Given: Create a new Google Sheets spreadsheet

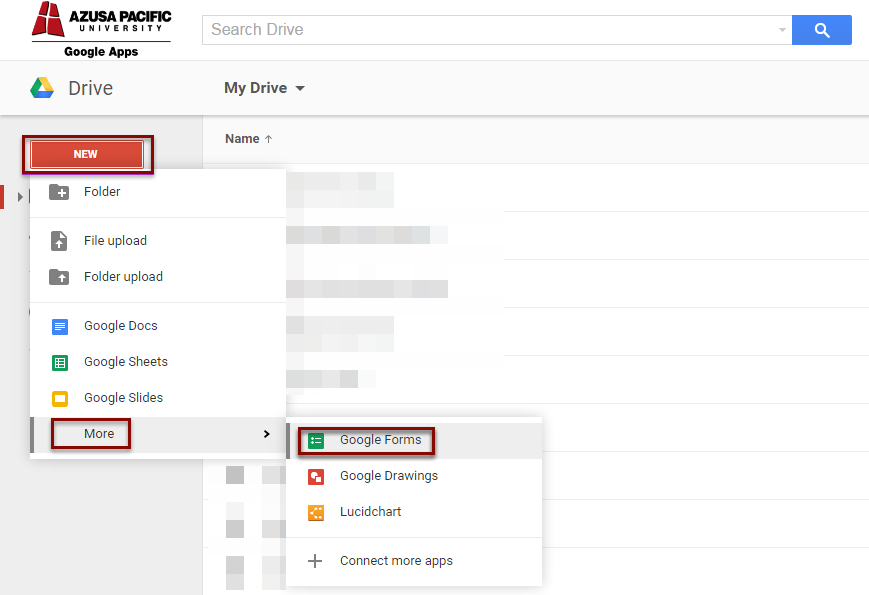Looking at the screenshot, I should coord(158,362).
